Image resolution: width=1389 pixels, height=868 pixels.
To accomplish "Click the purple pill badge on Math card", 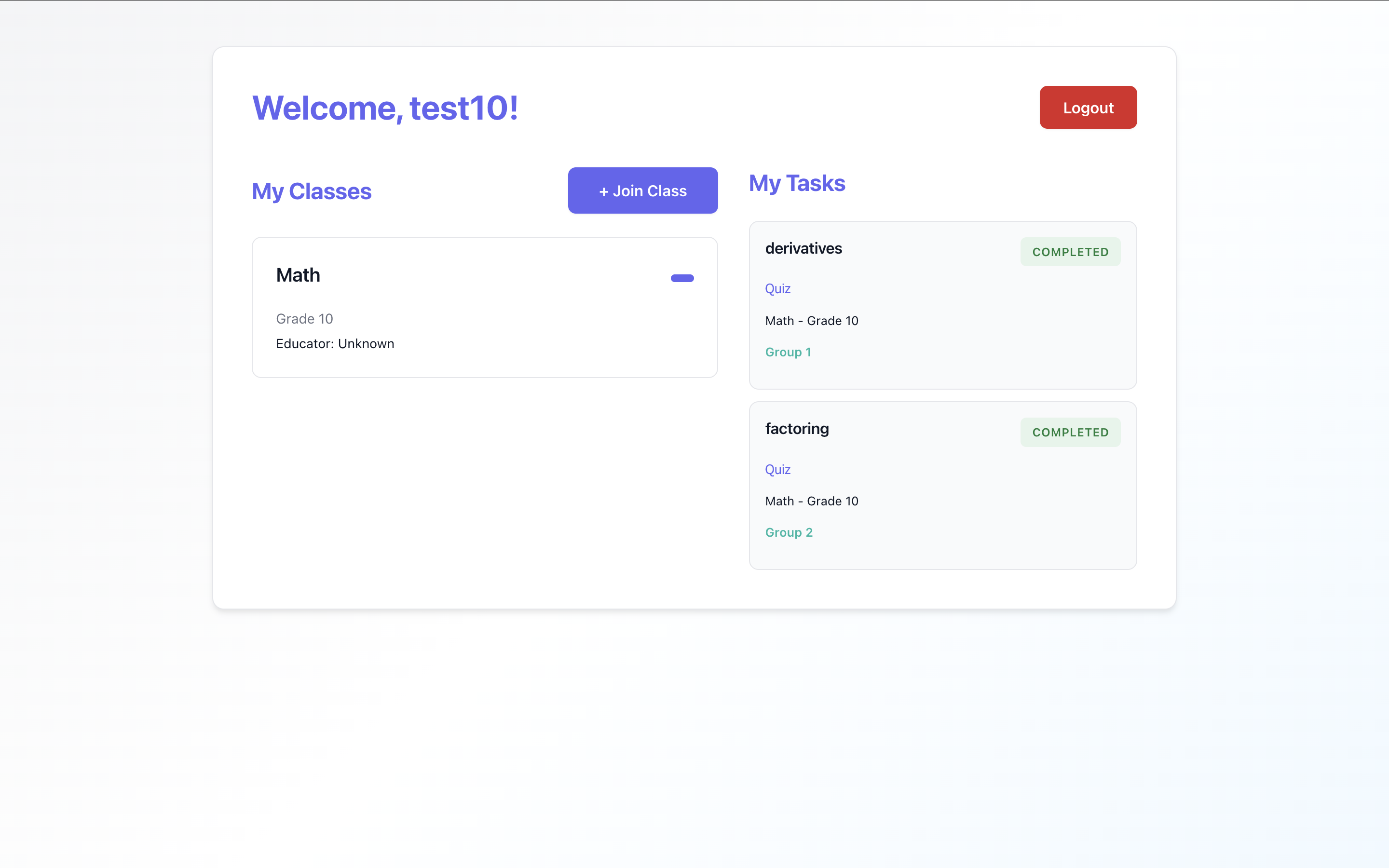I will (682, 278).
